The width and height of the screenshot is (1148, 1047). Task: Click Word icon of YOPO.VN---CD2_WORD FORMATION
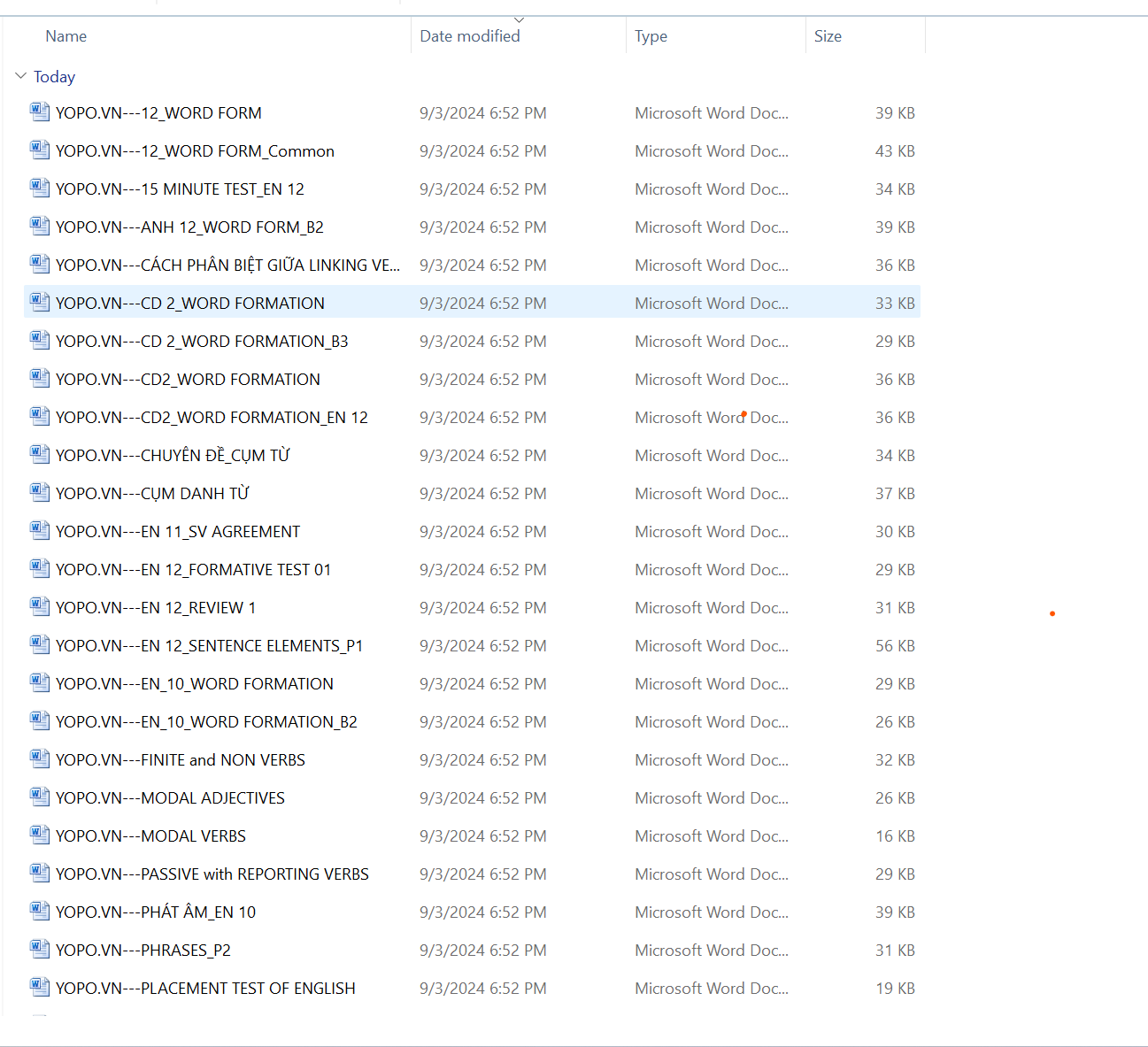pyautogui.click(x=40, y=378)
